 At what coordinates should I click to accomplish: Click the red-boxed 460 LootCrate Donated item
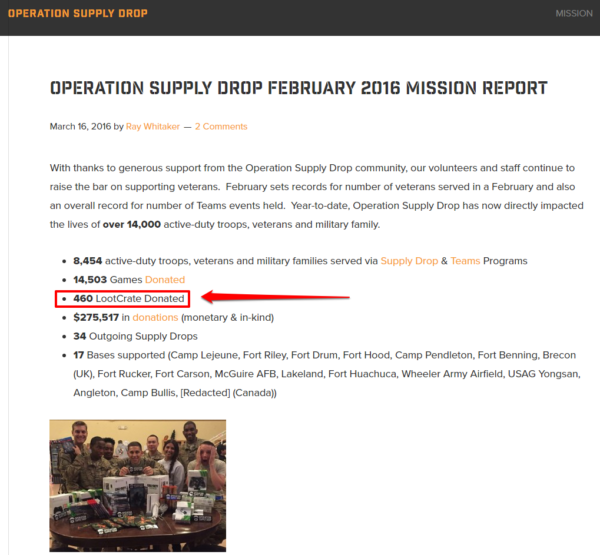point(129,299)
